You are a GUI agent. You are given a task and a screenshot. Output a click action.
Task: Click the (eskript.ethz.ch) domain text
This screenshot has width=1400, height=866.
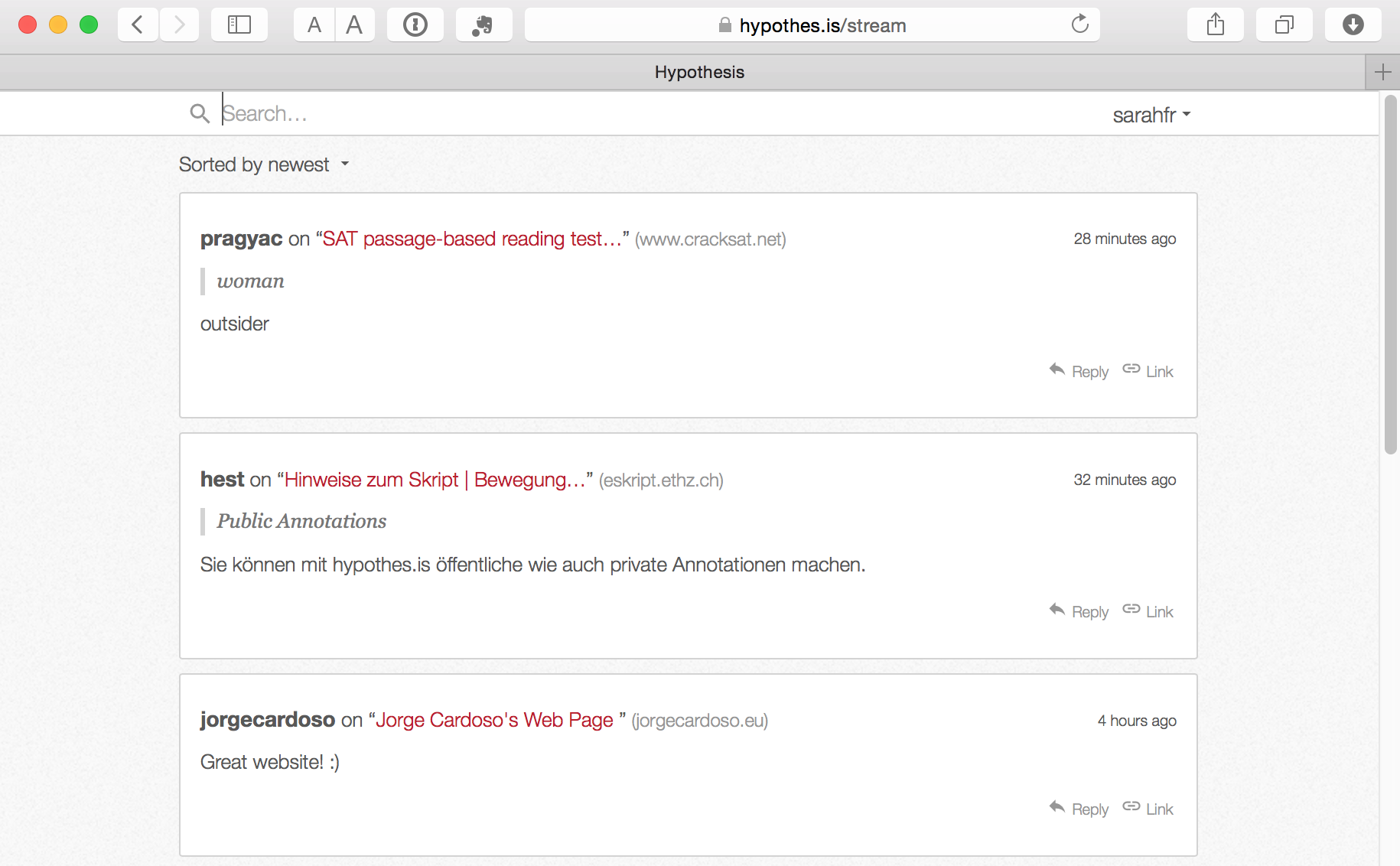pyautogui.click(x=661, y=480)
